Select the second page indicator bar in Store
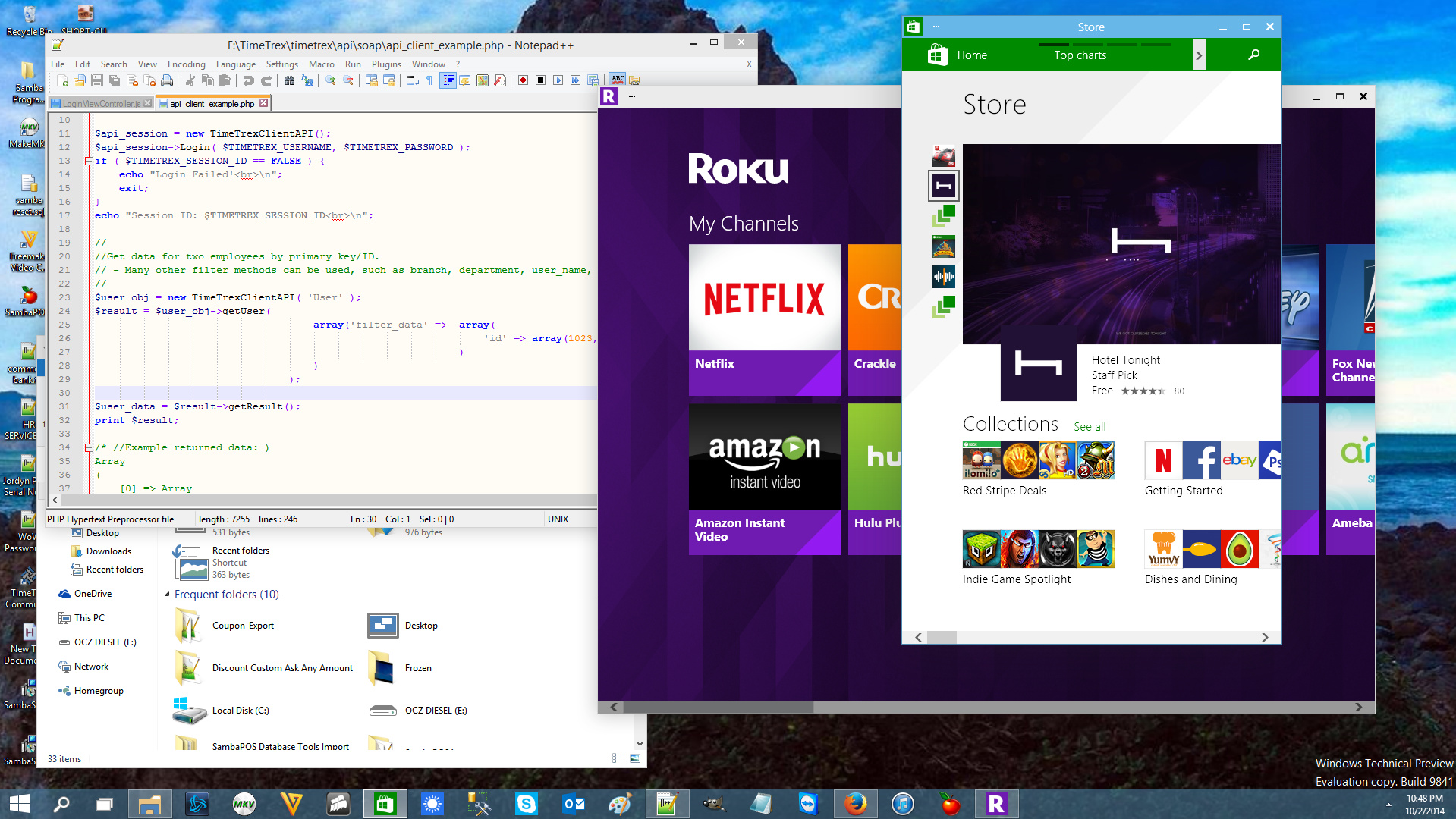This screenshot has height=819, width=1456. tap(1087, 45)
